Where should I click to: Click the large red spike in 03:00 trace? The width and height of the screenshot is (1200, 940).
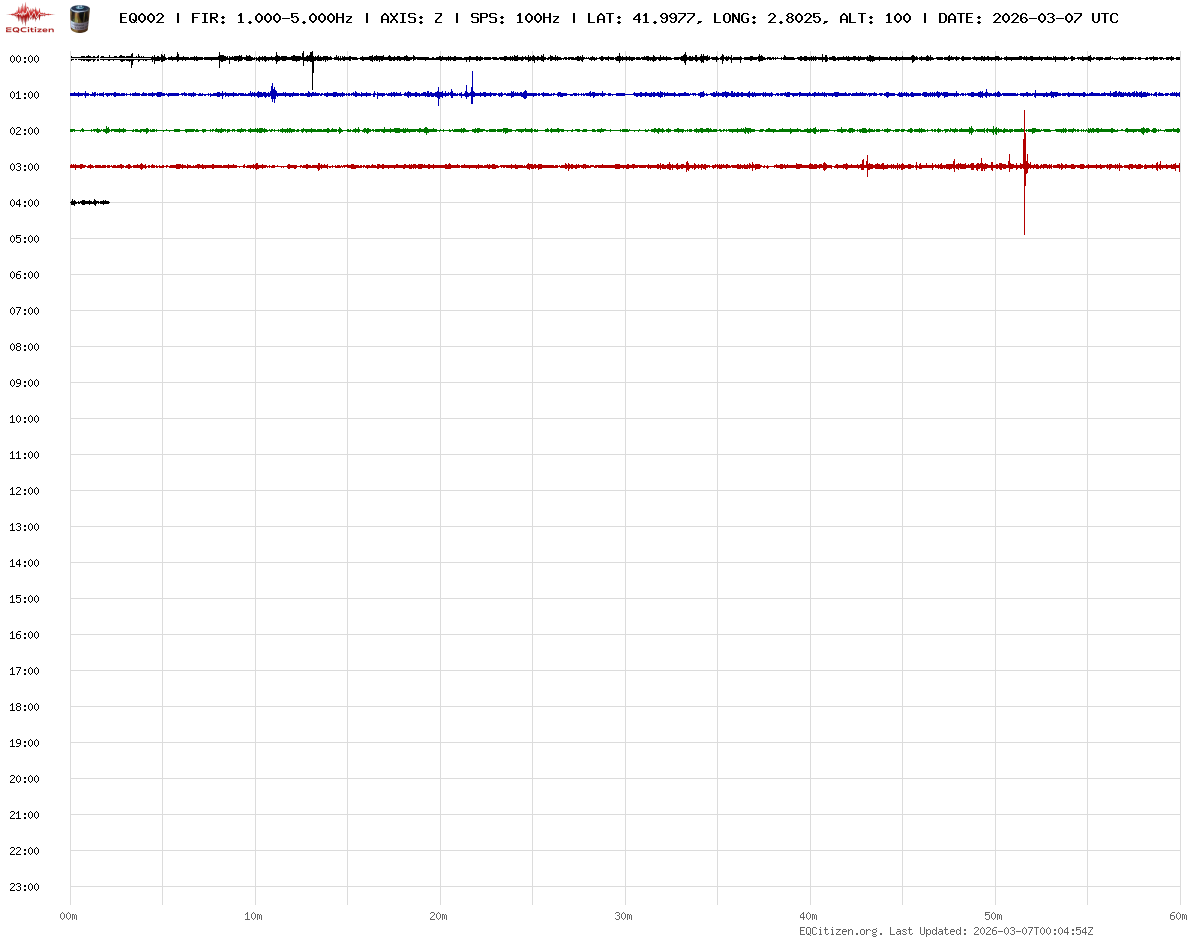1024,170
